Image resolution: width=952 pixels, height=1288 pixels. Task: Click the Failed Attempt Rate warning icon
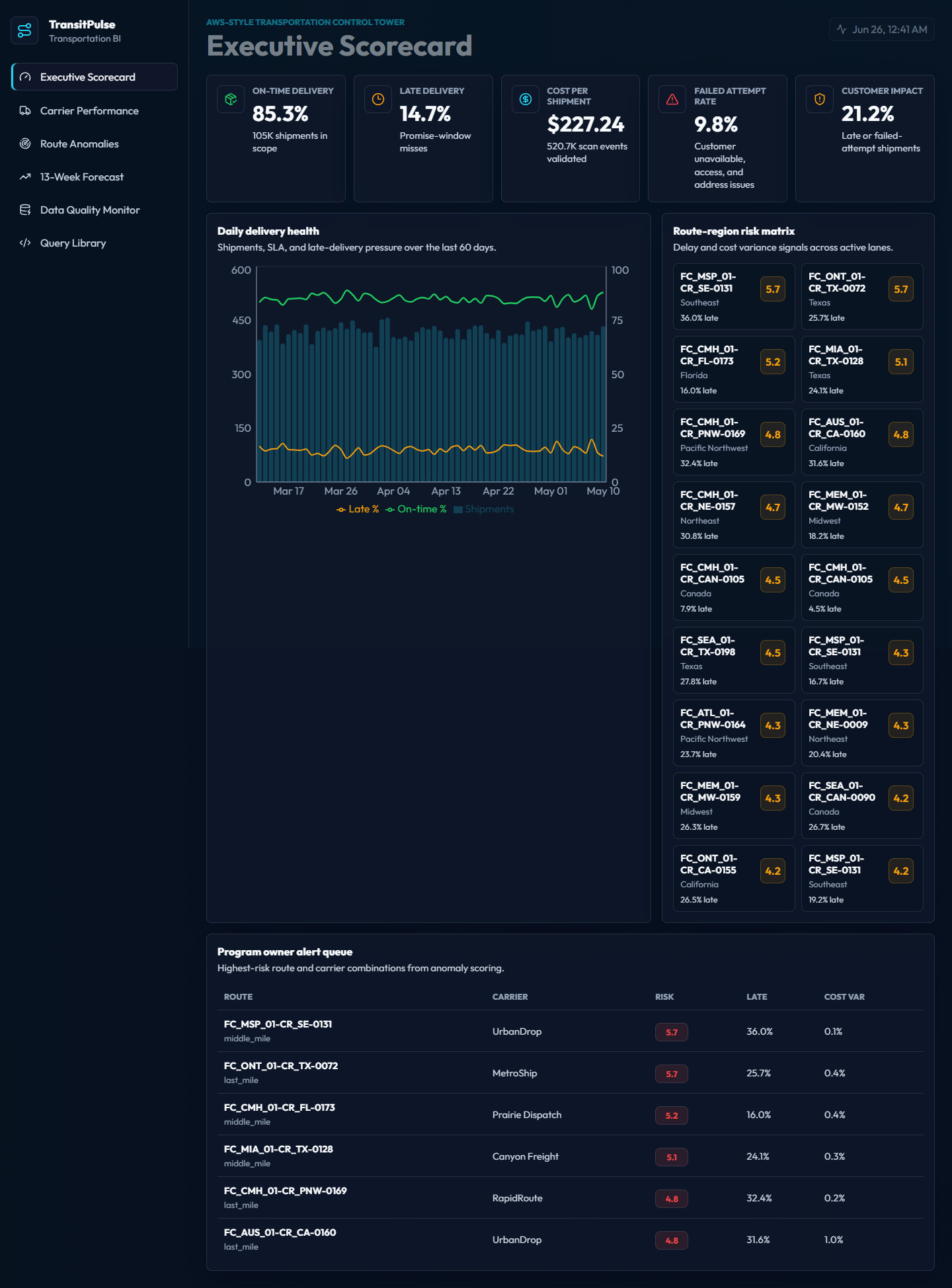(672, 99)
